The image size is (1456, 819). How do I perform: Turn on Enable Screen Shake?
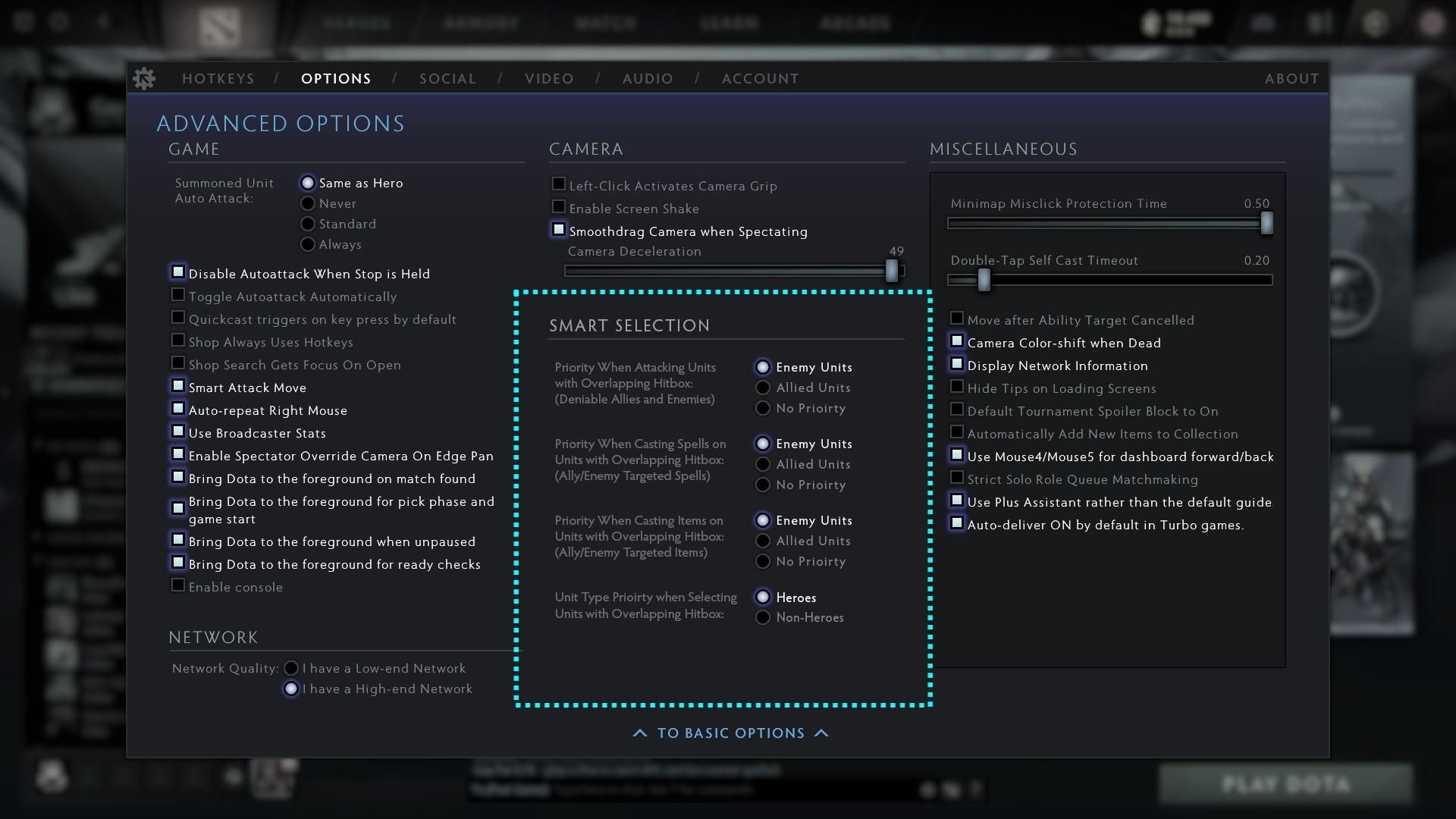pyautogui.click(x=559, y=207)
